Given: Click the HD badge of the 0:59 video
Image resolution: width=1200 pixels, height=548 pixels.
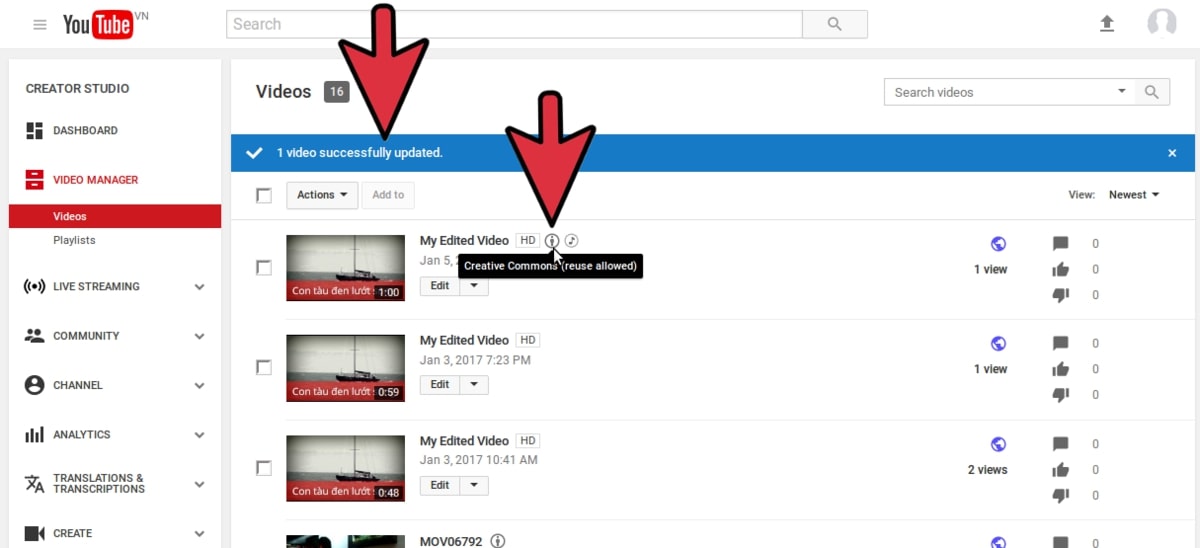Looking at the screenshot, I should pos(528,341).
